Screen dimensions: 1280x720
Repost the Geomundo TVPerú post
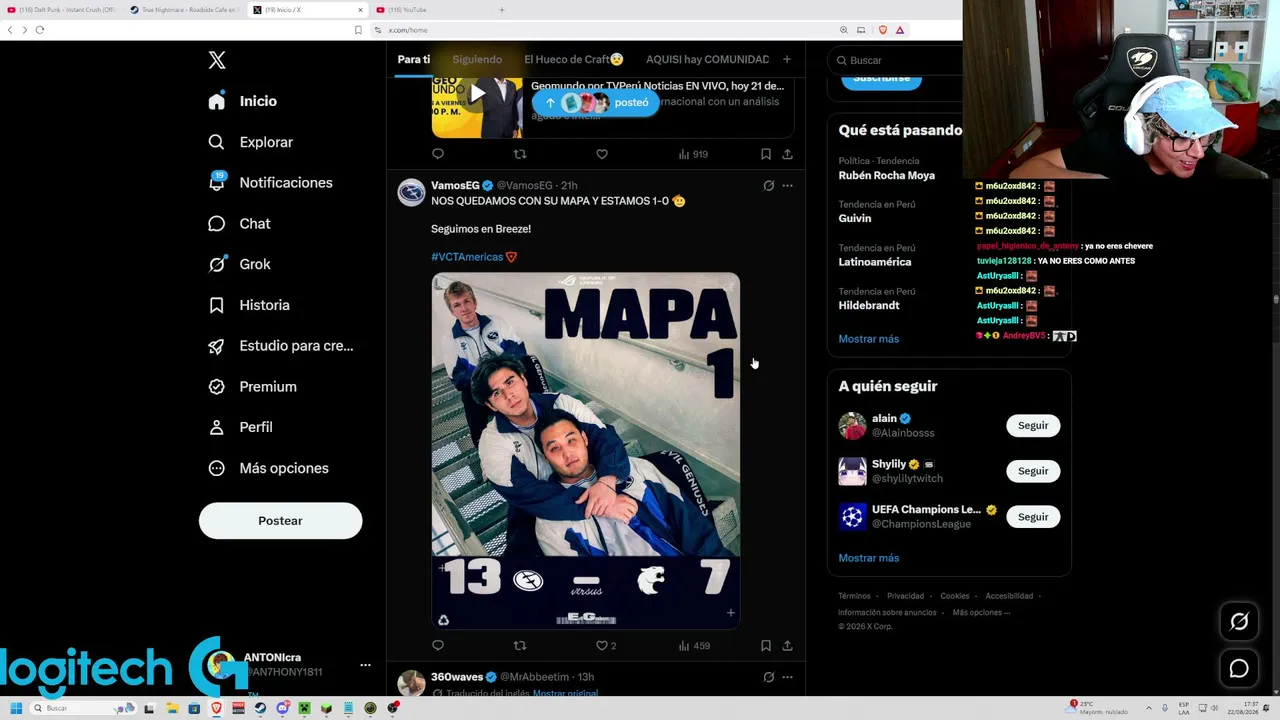click(520, 154)
